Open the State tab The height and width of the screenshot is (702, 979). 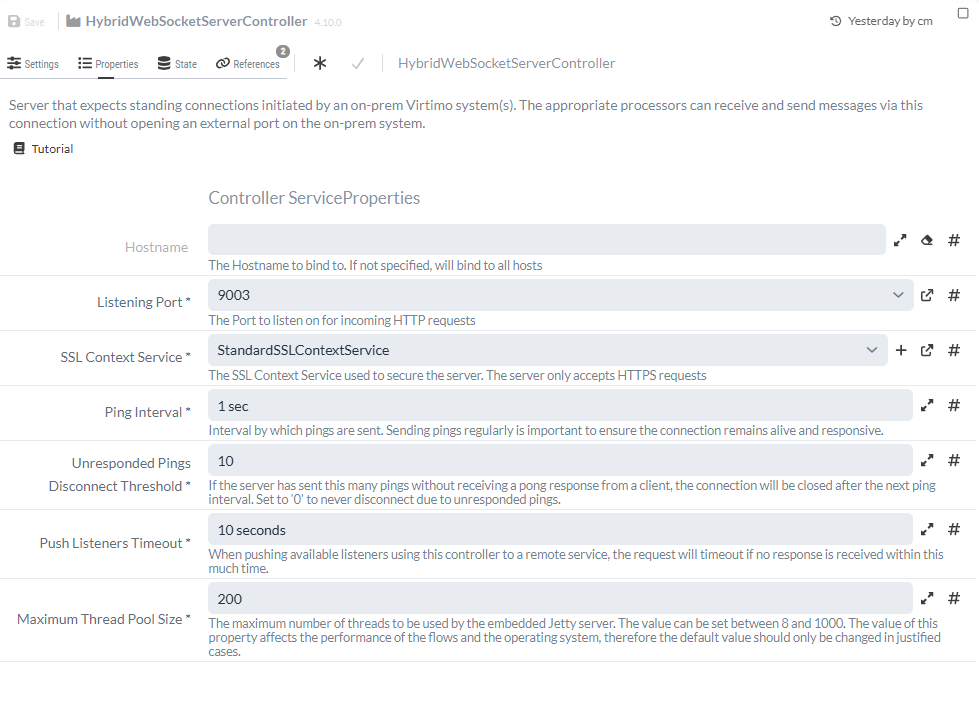(x=177, y=64)
